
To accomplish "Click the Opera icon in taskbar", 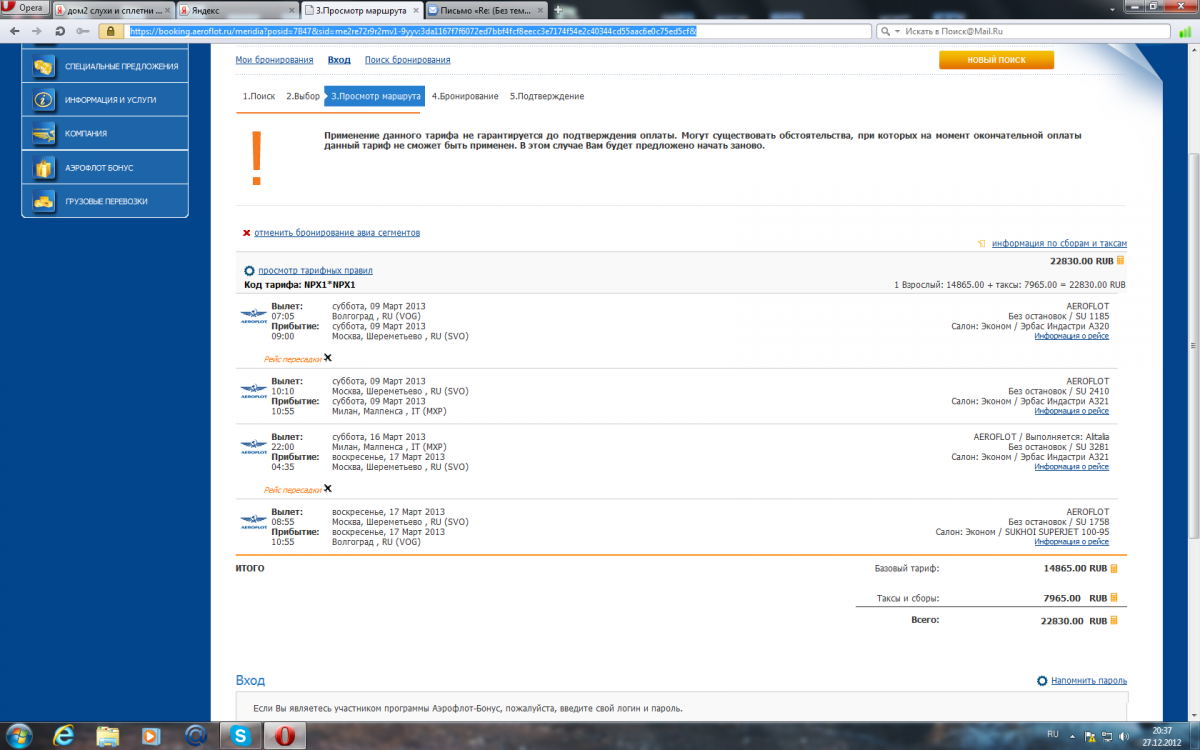I will 284,735.
